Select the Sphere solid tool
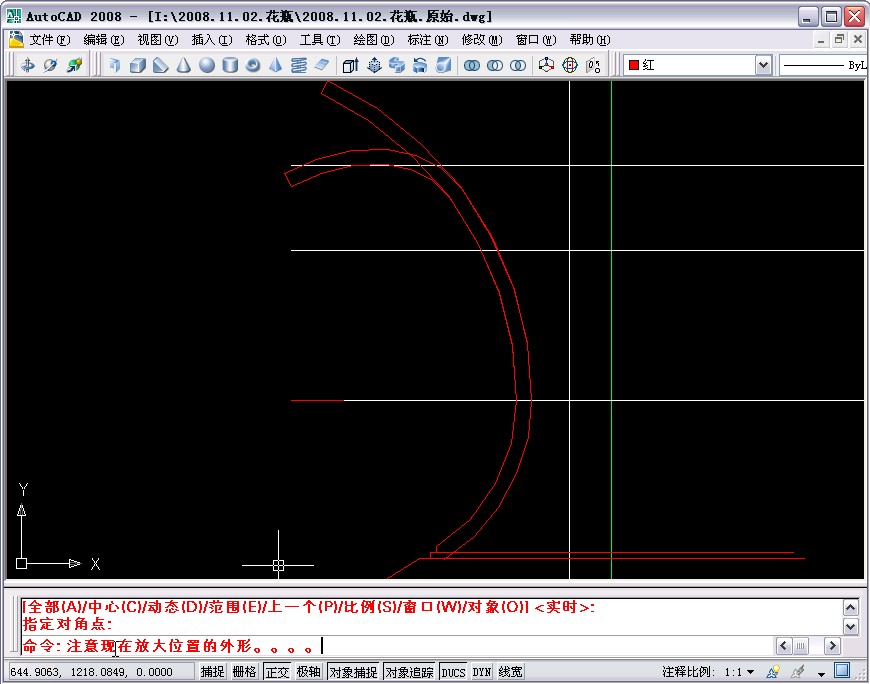 click(207, 65)
